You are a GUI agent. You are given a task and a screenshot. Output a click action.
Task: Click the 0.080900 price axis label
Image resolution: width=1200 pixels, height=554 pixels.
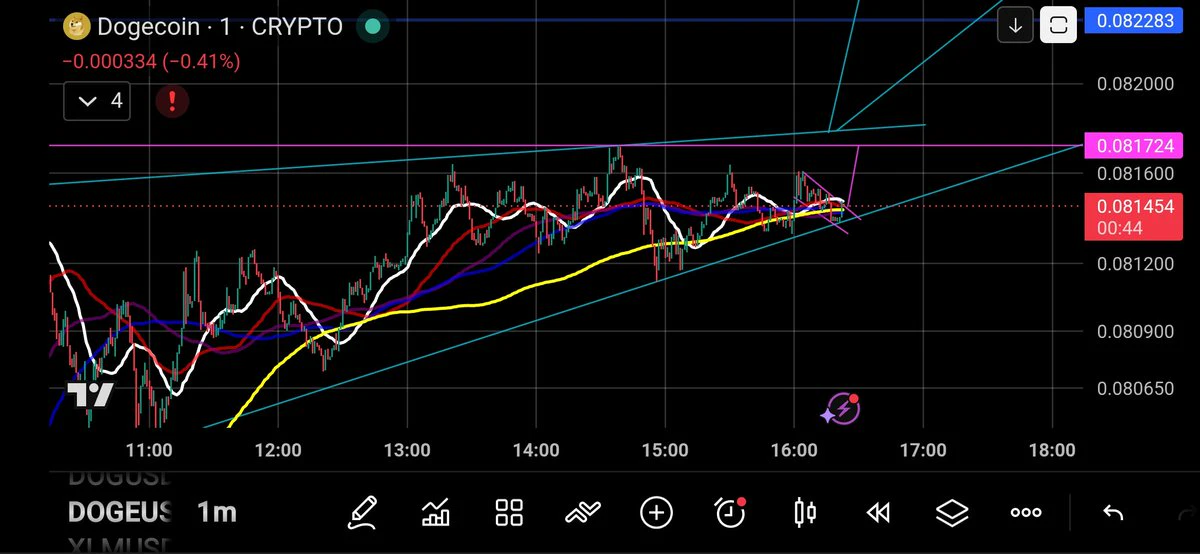tap(1135, 331)
